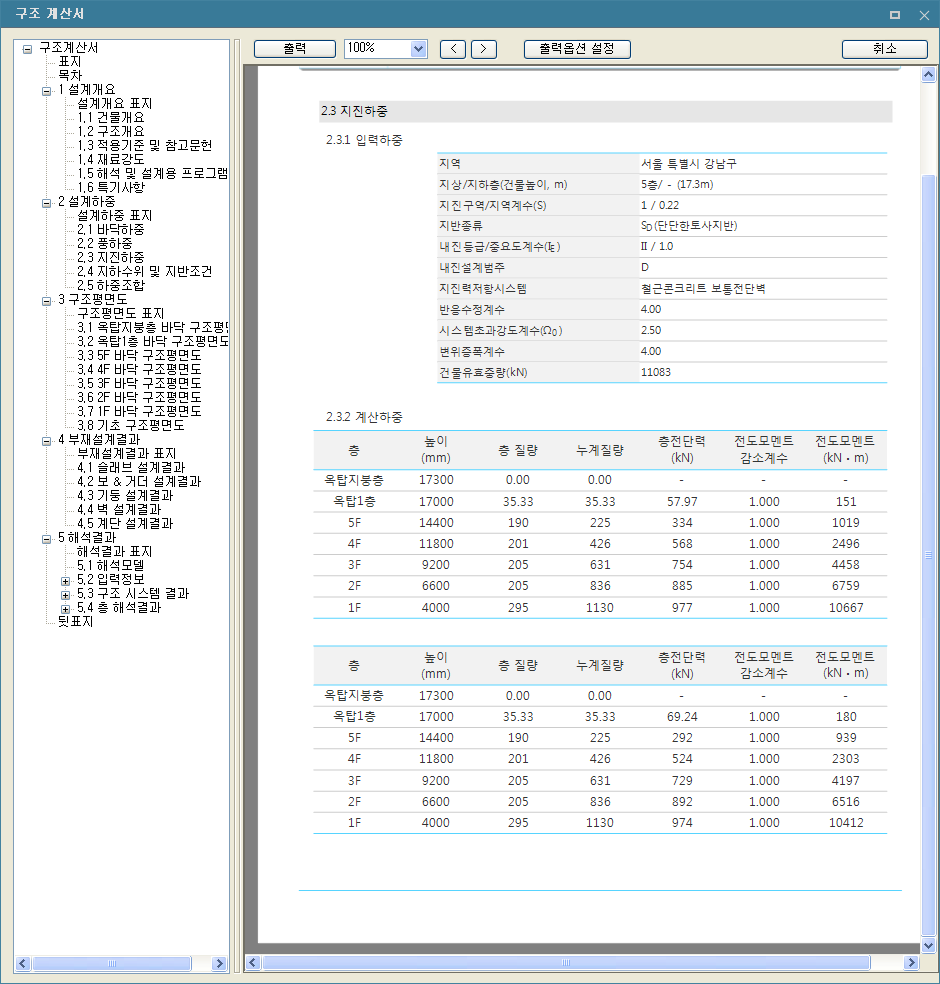Maximize the 구조 계산서 window
Screen dimensions: 940x984
point(895,14)
